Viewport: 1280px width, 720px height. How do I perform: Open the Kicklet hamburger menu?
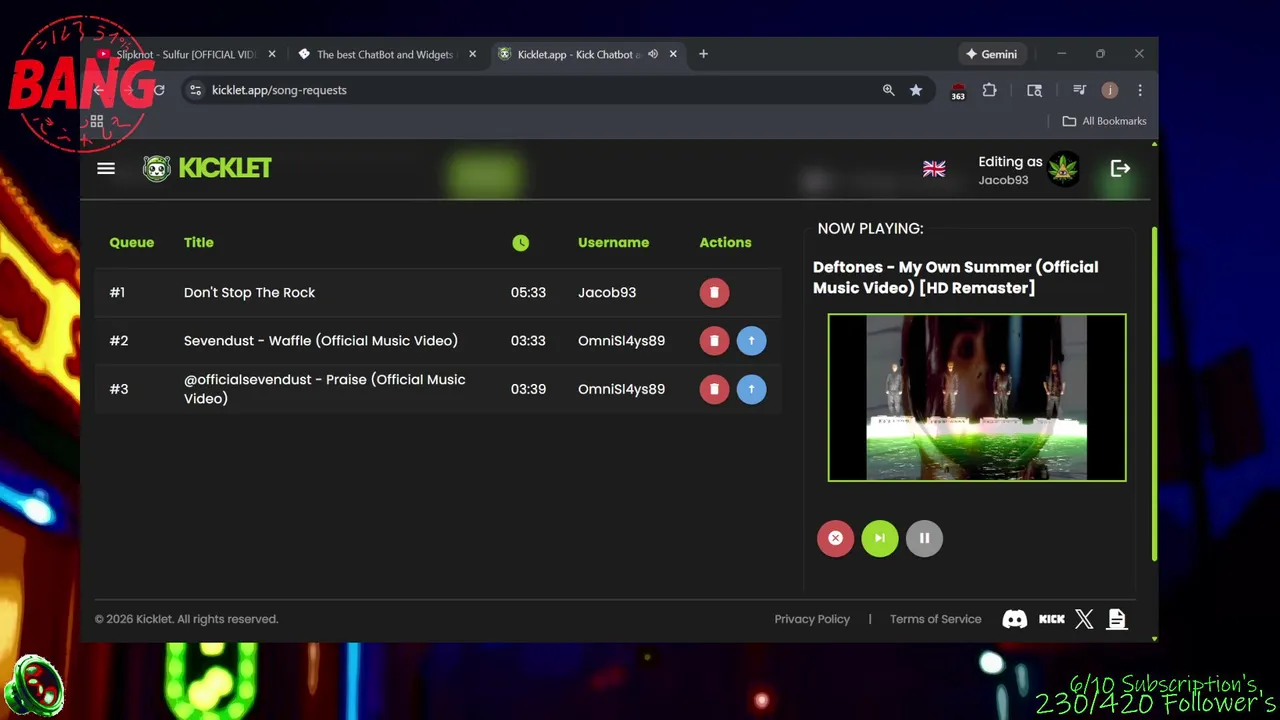pyautogui.click(x=106, y=169)
